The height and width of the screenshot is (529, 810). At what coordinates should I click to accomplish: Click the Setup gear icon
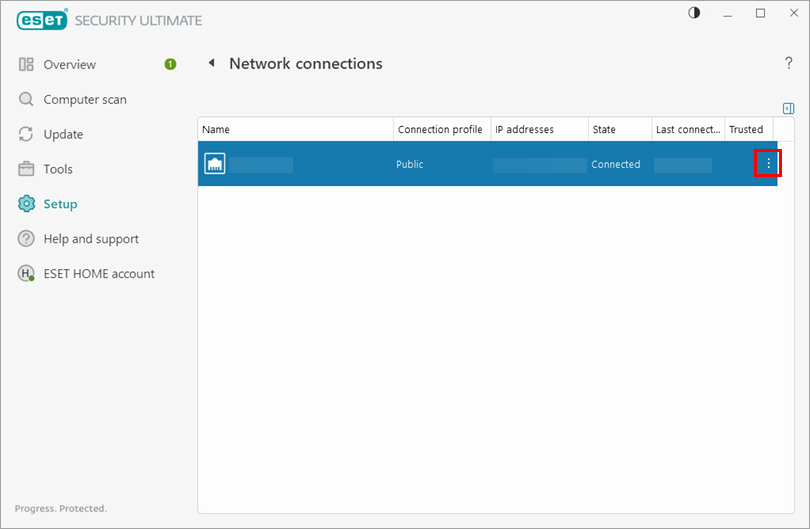[26, 204]
